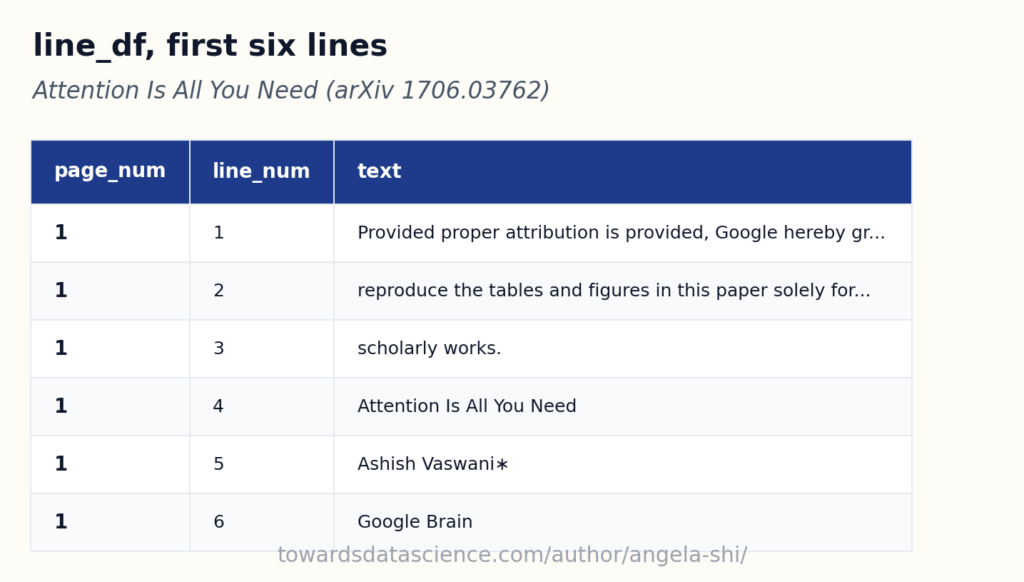Click the 'scholarly works.' text cell
1024x582 pixels.
(x=622, y=349)
